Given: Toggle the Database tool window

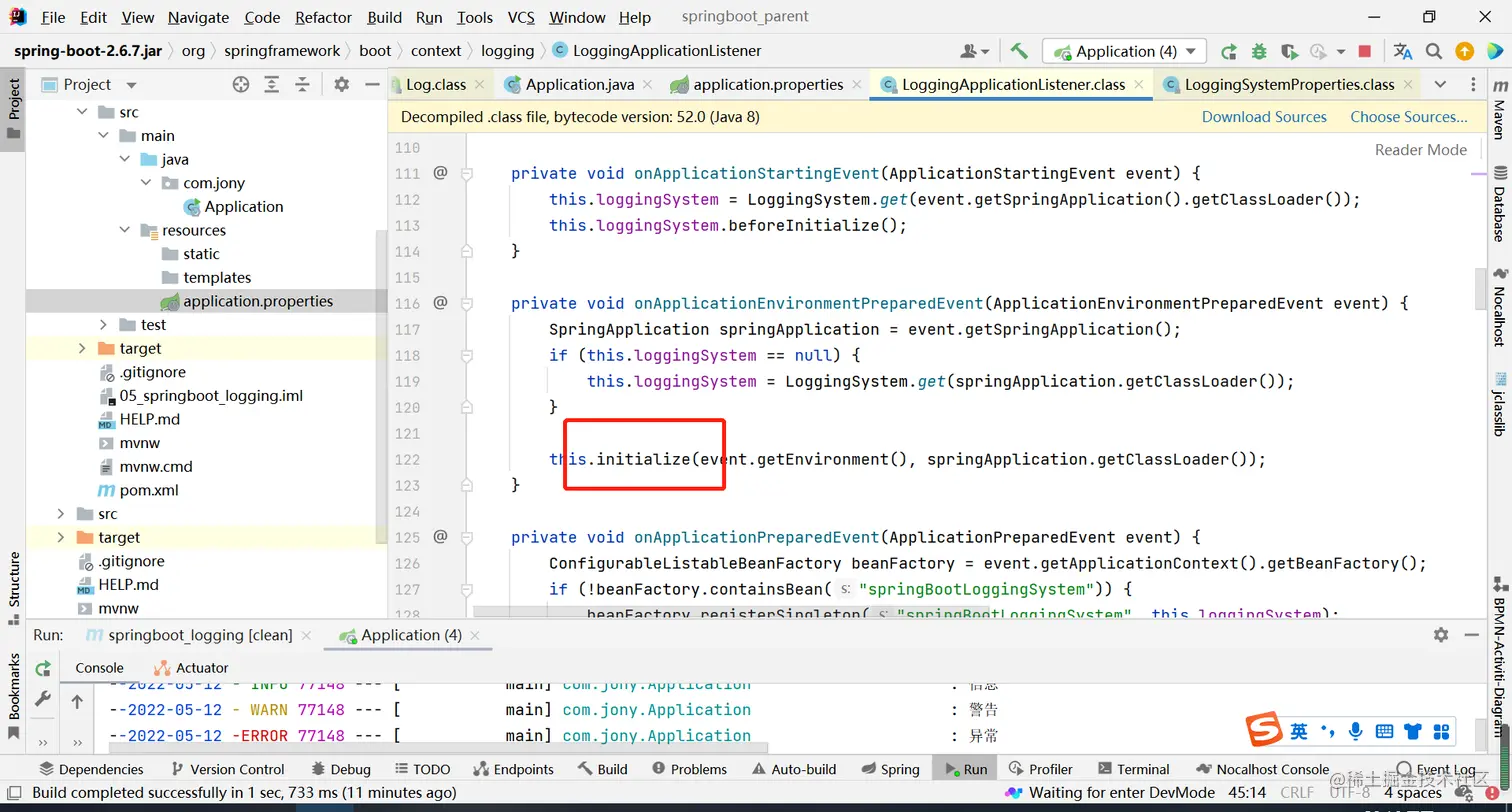Looking at the screenshot, I should coord(1499,203).
